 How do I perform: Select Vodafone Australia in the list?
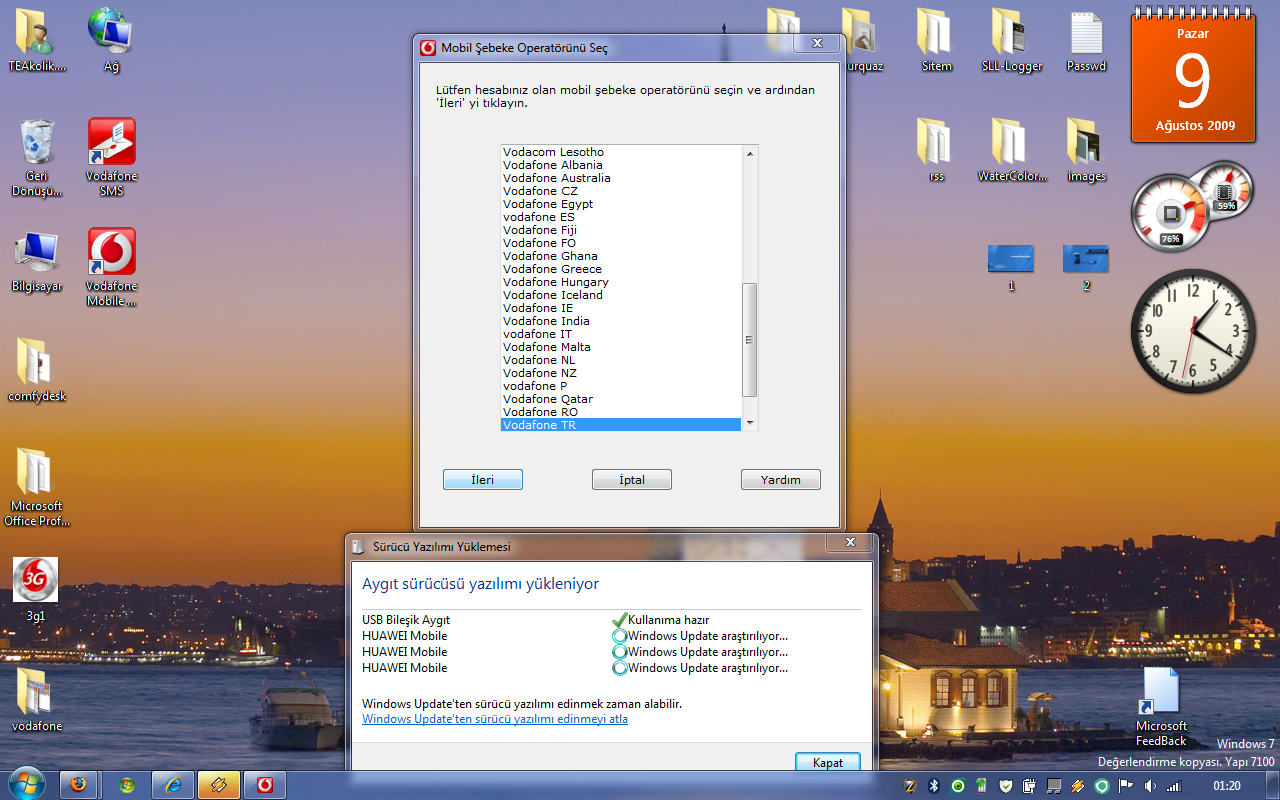621,178
